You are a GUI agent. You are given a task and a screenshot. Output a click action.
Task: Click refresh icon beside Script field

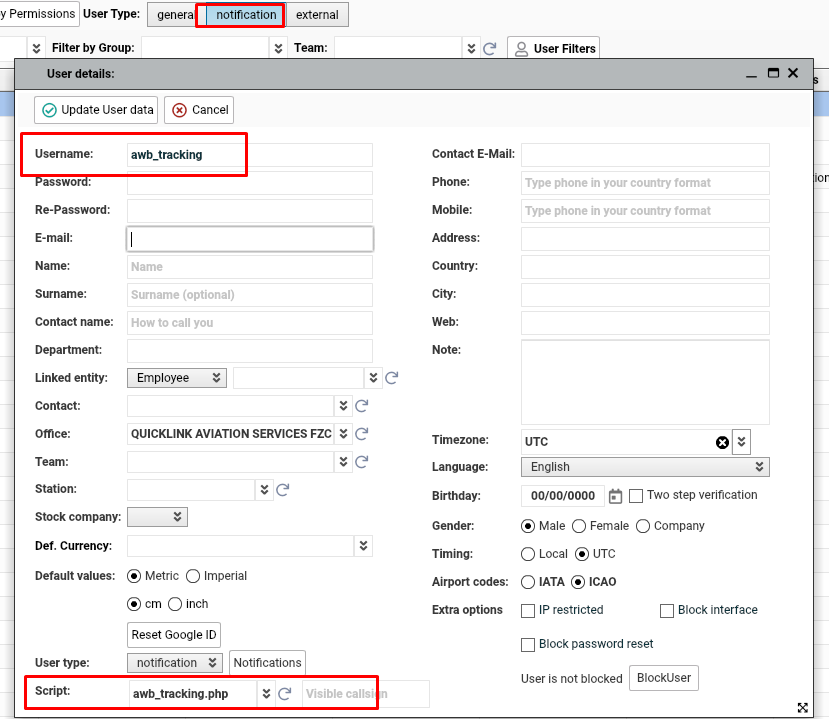pyautogui.click(x=285, y=694)
